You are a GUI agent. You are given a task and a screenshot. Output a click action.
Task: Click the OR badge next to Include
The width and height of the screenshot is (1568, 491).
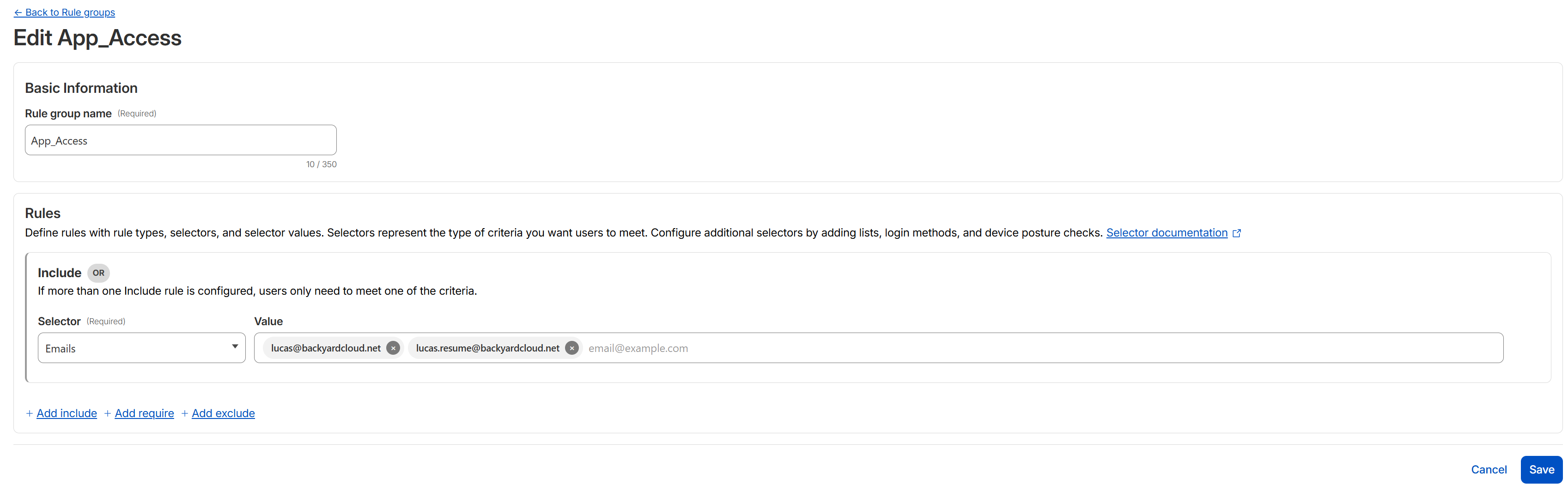[98, 273]
